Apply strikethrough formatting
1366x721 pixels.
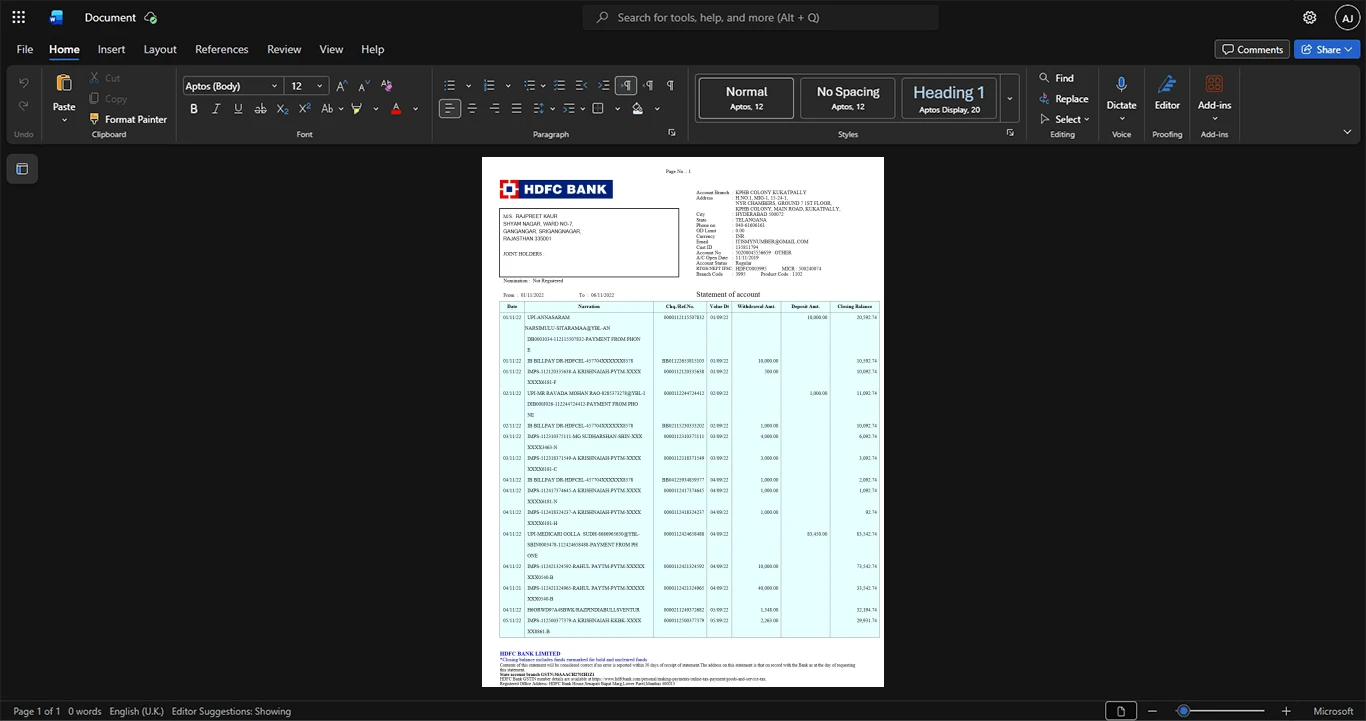tap(261, 108)
